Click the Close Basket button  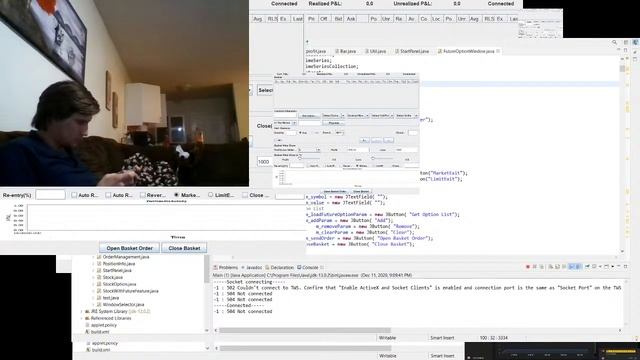(184, 248)
